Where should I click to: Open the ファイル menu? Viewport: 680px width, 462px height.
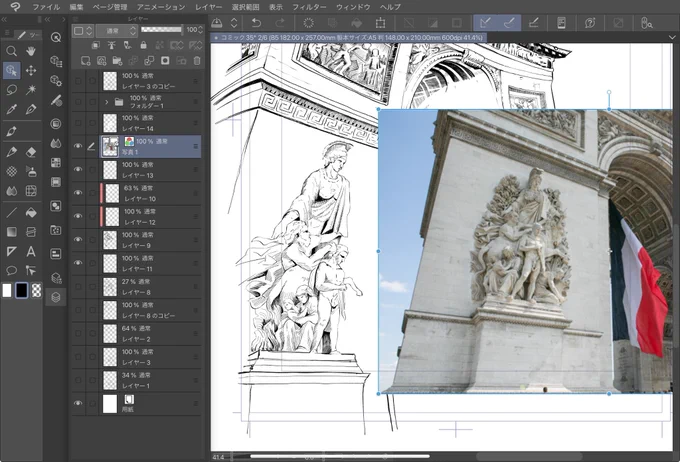pyautogui.click(x=46, y=7)
